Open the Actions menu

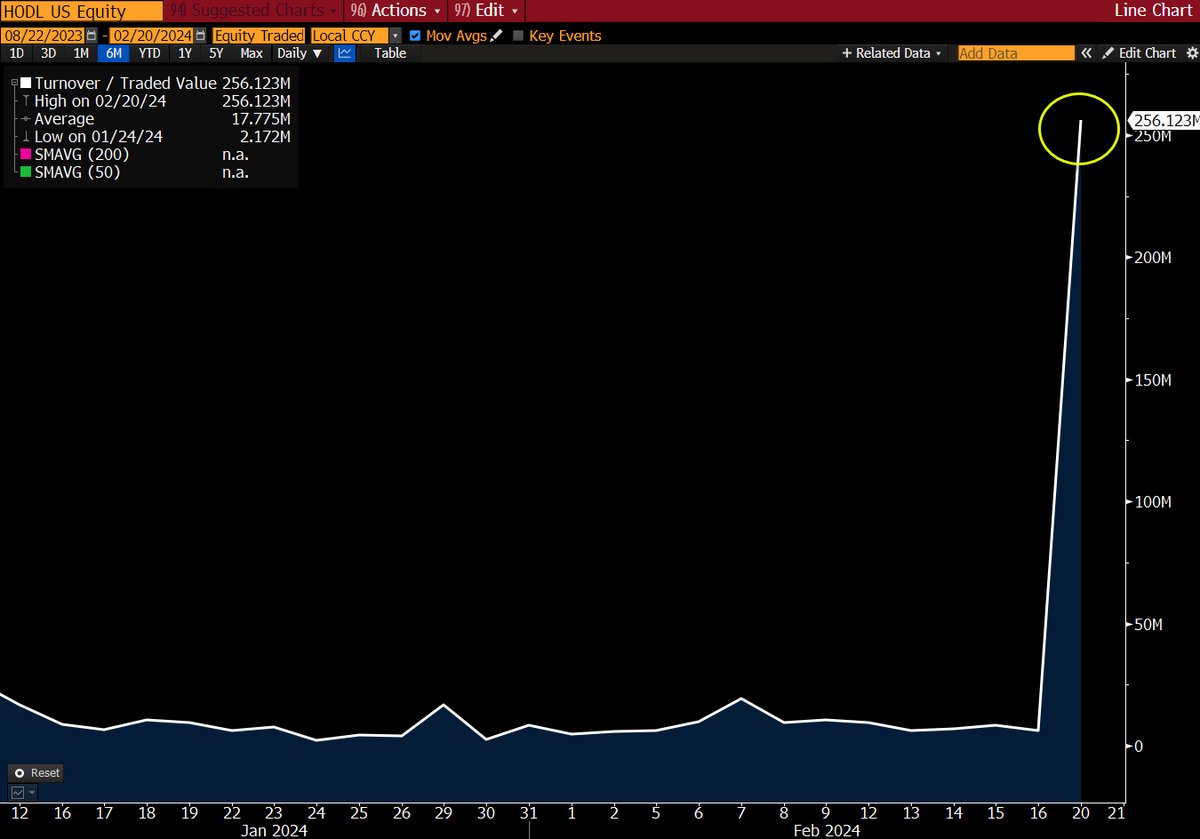point(396,11)
